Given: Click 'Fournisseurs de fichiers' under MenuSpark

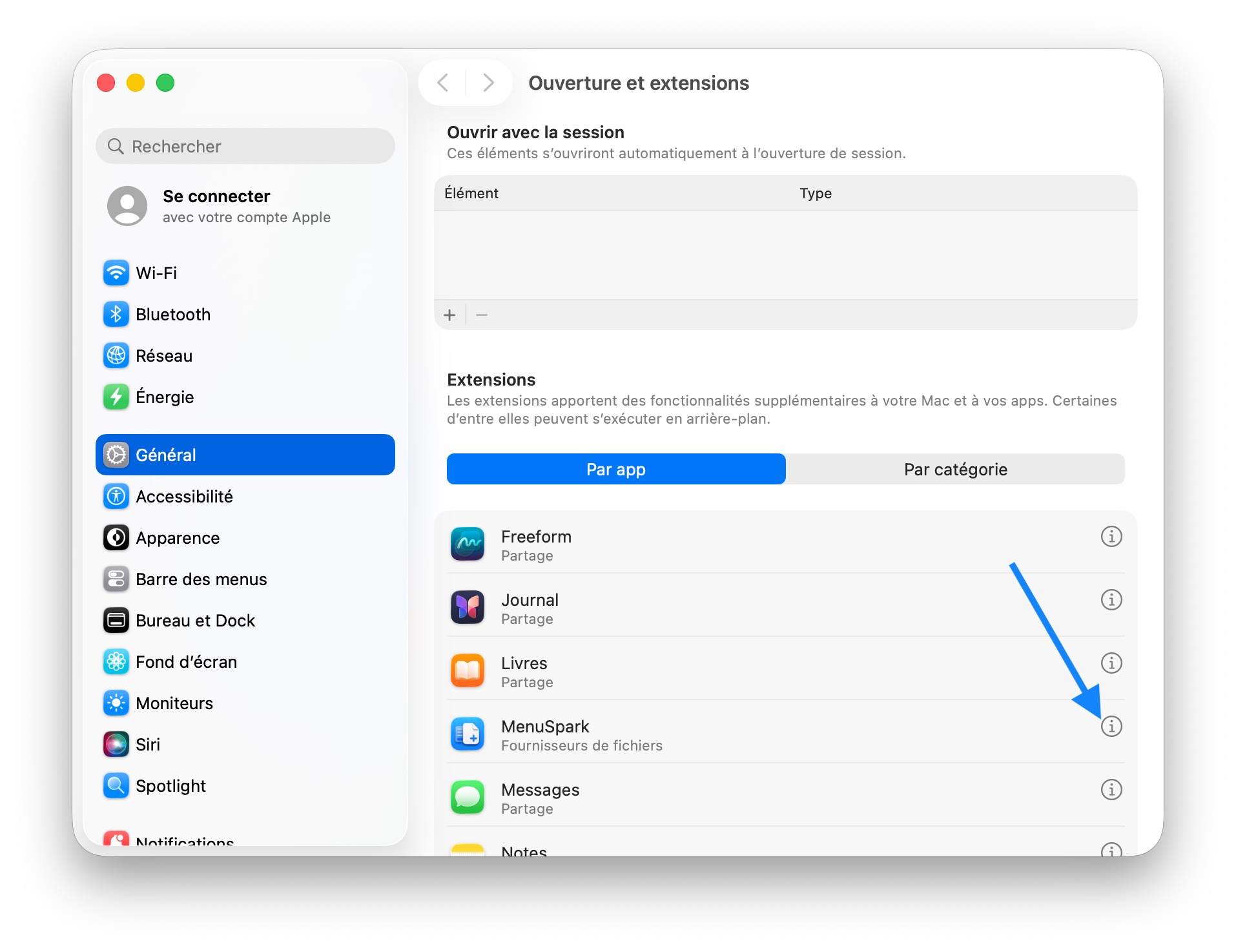Looking at the screenshot, I should click(x=582, y=746).
